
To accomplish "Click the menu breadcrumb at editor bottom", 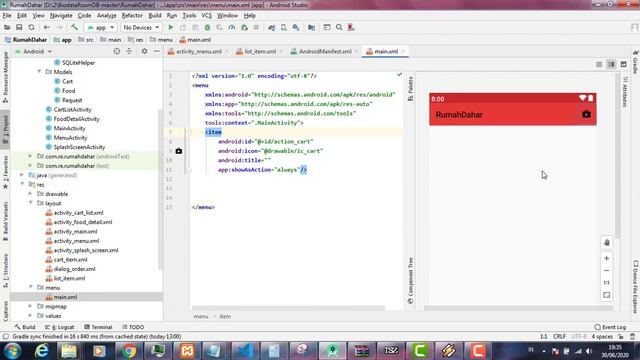I will coord(201,316).
